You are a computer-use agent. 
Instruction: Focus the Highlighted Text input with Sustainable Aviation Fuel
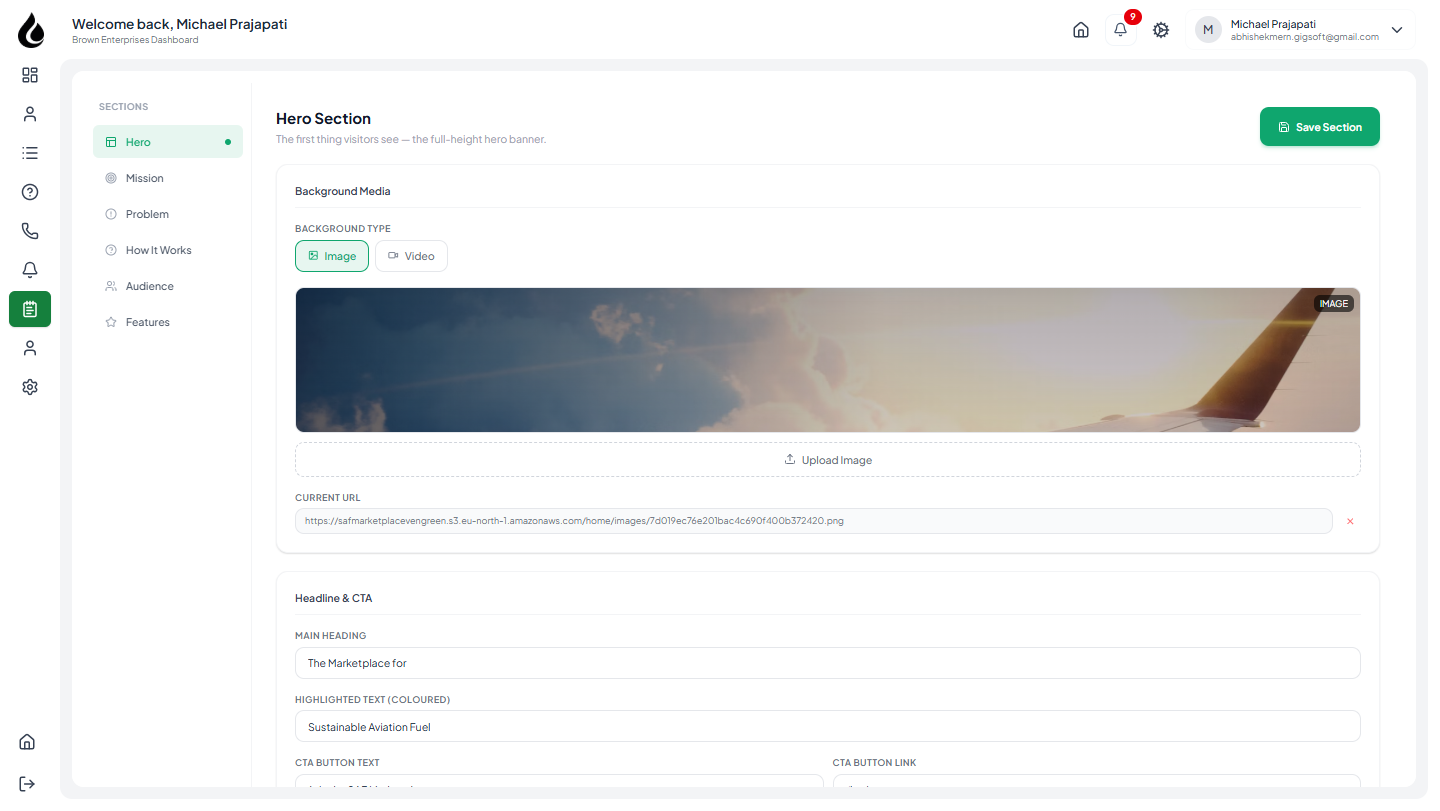point(828,727)
